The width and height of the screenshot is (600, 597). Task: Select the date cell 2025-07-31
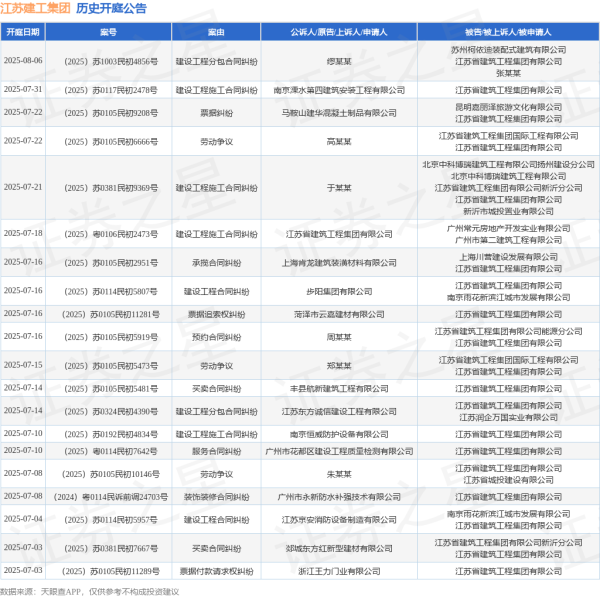click(x=23, y=90)
